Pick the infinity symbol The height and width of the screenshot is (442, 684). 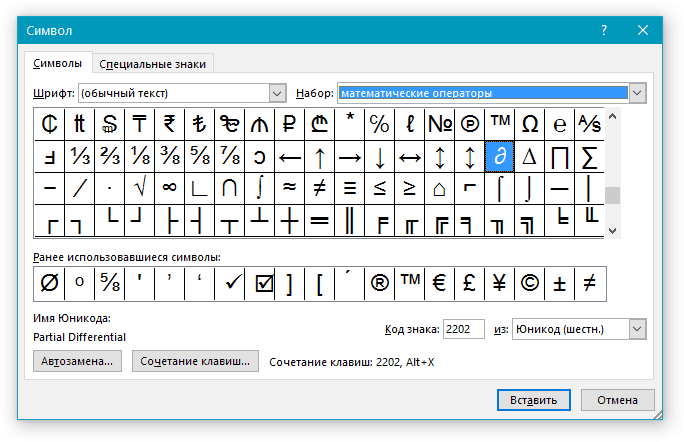(x=169, y=188)
